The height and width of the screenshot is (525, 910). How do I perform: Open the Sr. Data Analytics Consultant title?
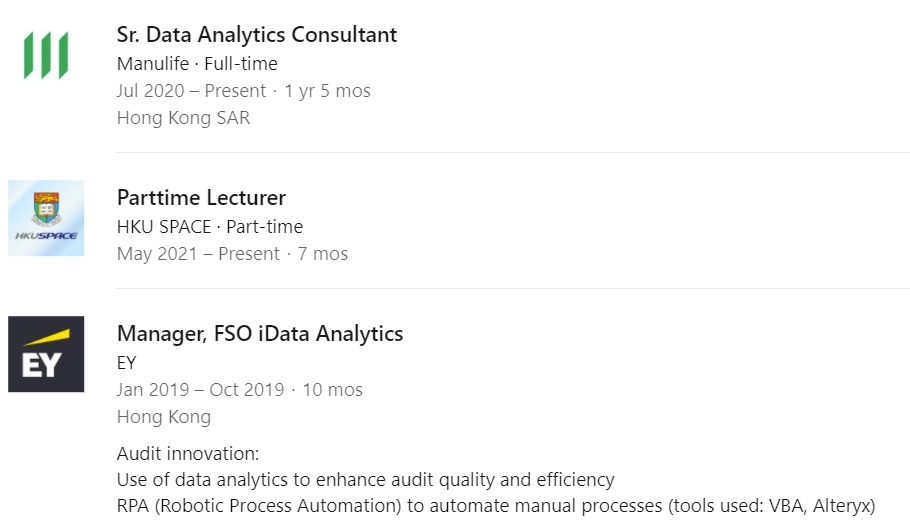pos(257,35)
